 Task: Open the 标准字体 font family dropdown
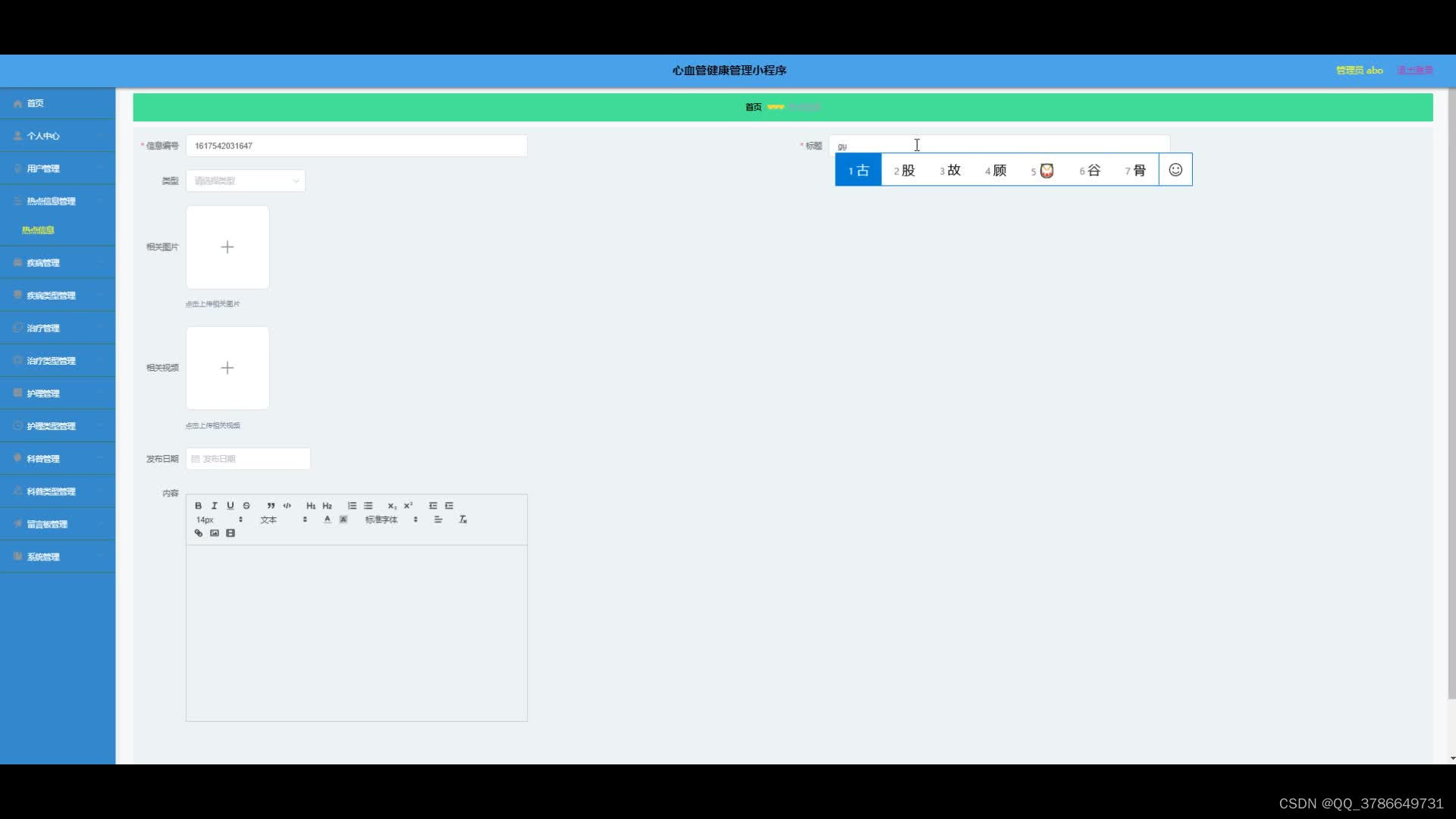[391, 519]
